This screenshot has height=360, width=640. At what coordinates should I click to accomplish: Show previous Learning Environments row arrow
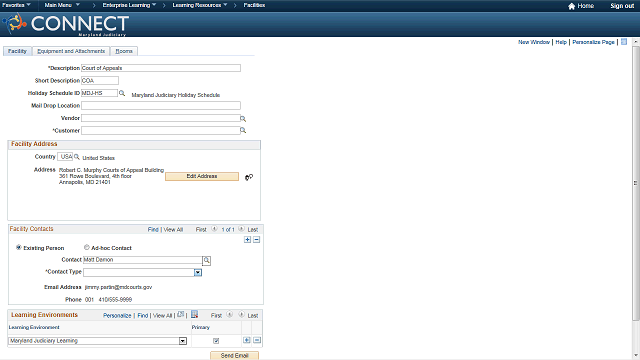(x=230, y=315)
